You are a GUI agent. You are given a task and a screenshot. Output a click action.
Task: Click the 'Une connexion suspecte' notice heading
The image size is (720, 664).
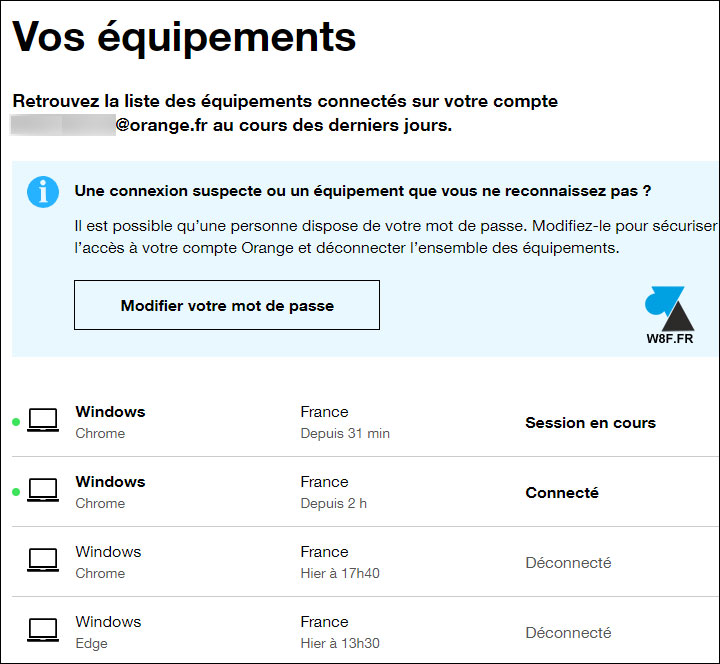tap(363, 191)
